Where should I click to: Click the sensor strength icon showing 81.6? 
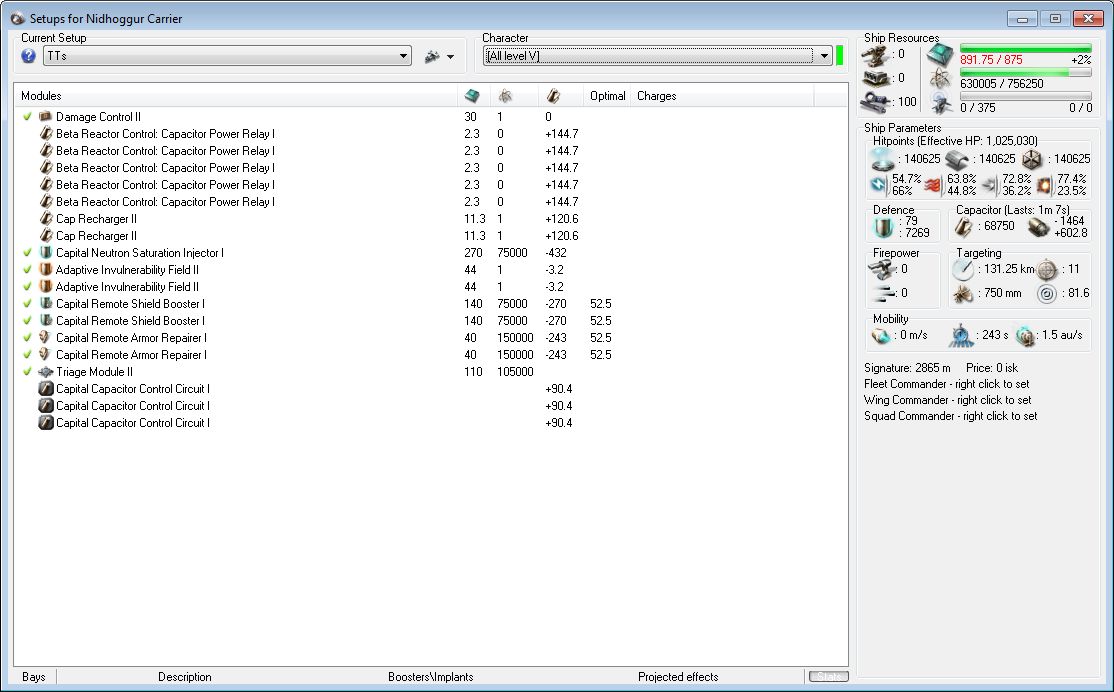coord(1047,293)
